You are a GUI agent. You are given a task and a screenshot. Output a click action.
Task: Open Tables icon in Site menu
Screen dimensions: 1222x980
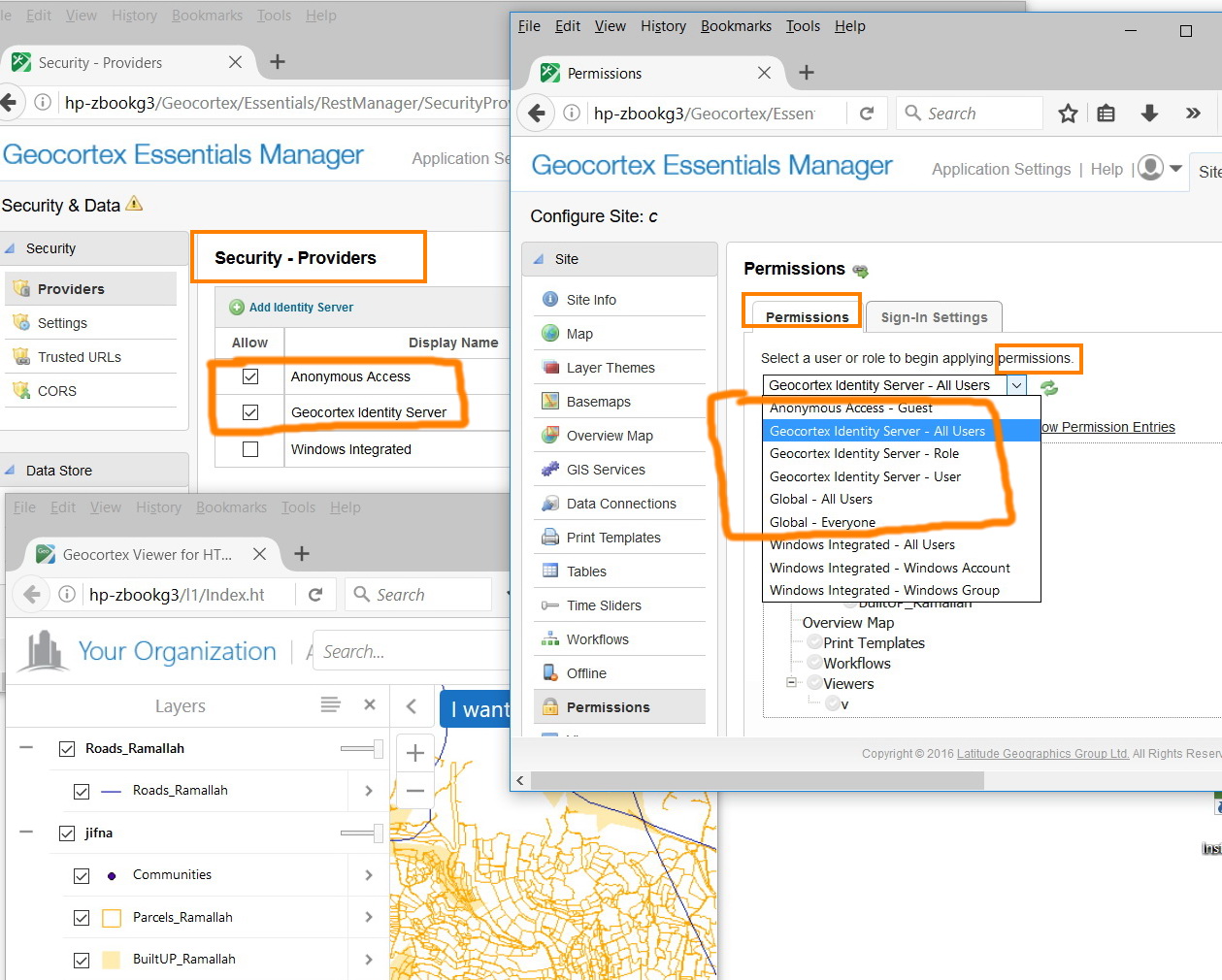point(550,572)
